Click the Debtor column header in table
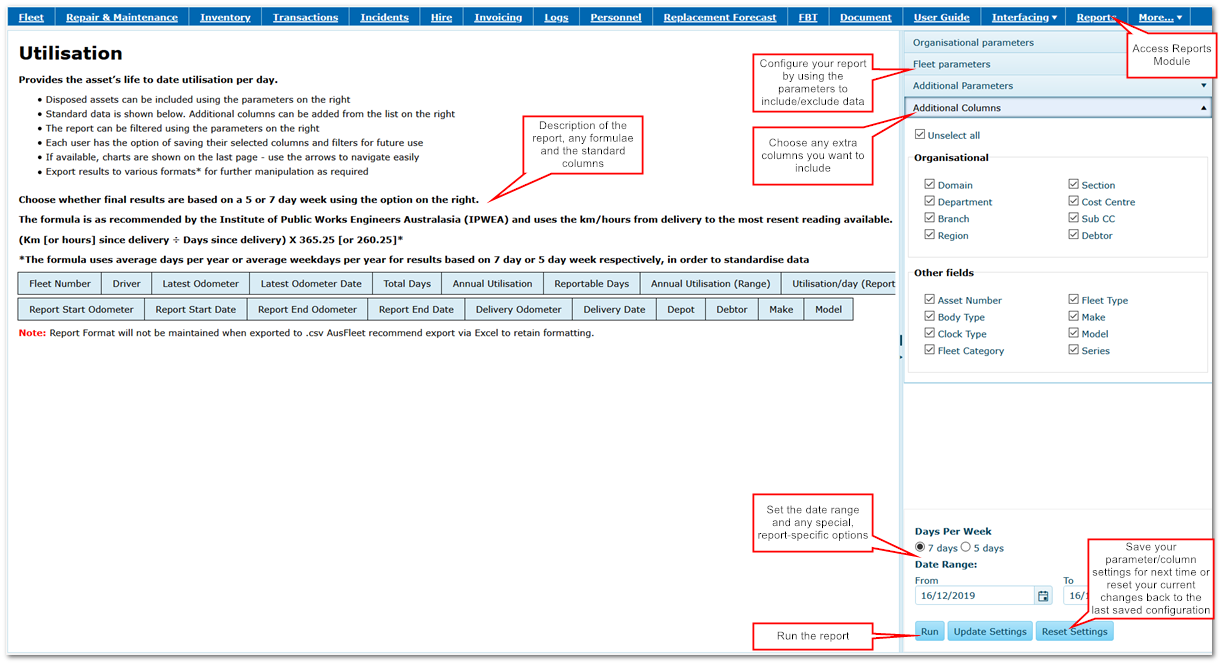The image size is (1222, 665). (732, 310)
